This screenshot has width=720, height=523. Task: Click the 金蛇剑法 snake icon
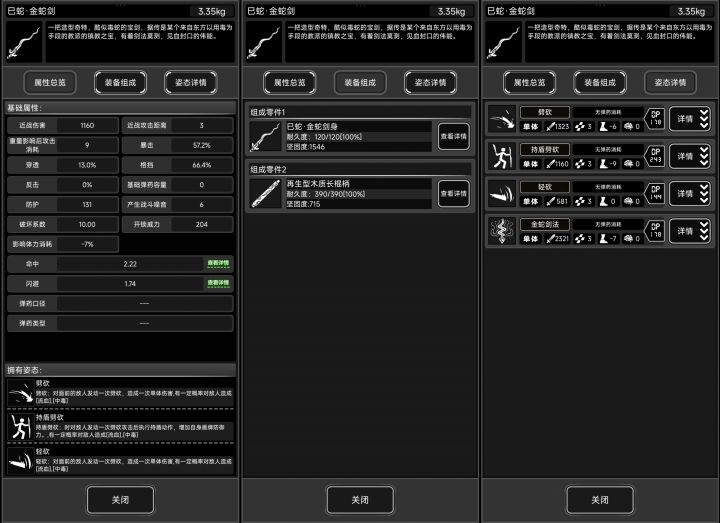pos(502,231)
